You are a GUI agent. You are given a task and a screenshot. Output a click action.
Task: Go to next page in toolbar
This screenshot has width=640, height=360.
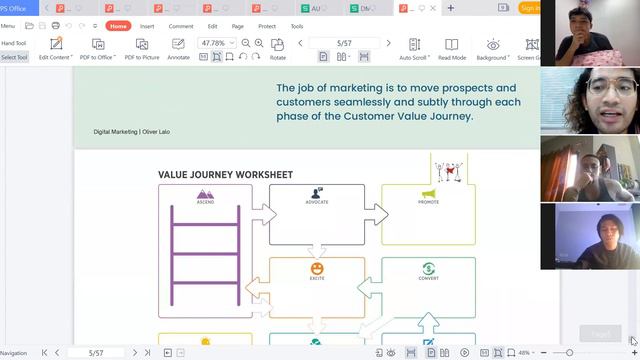388,43
